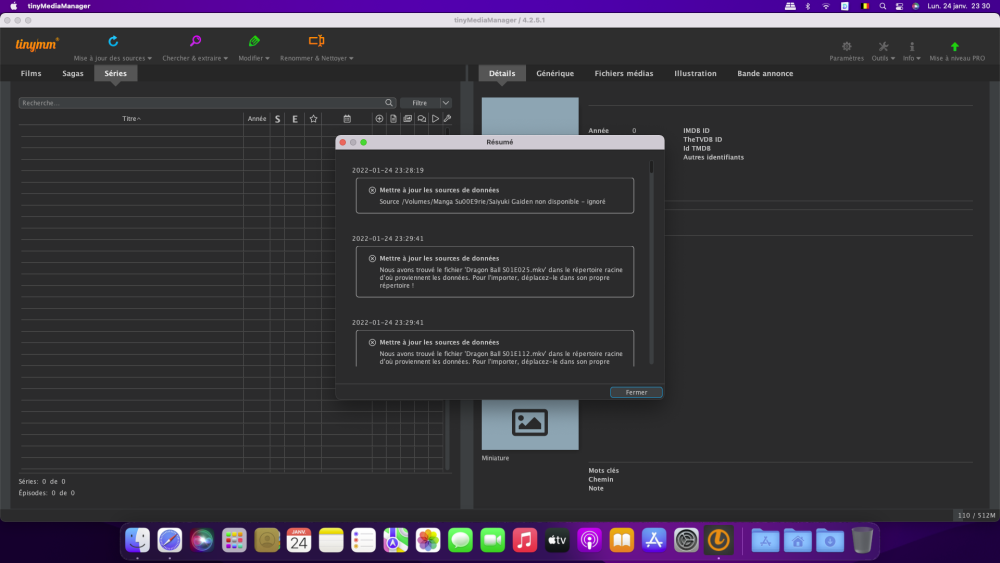Click the Filtre button
This screenshot has height=563, width=1000.
[420, 103]
